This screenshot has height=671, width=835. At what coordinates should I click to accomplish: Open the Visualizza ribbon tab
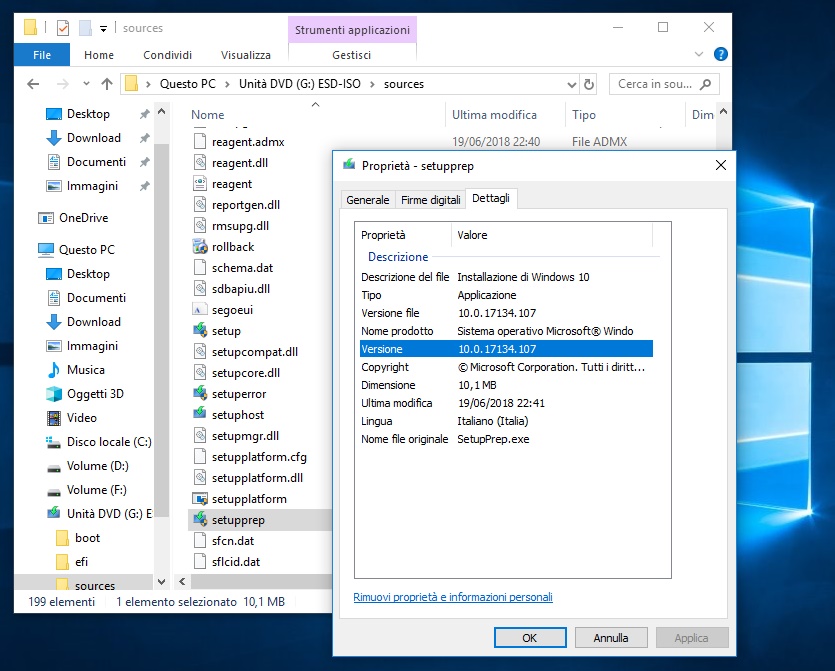pos(245,55)
